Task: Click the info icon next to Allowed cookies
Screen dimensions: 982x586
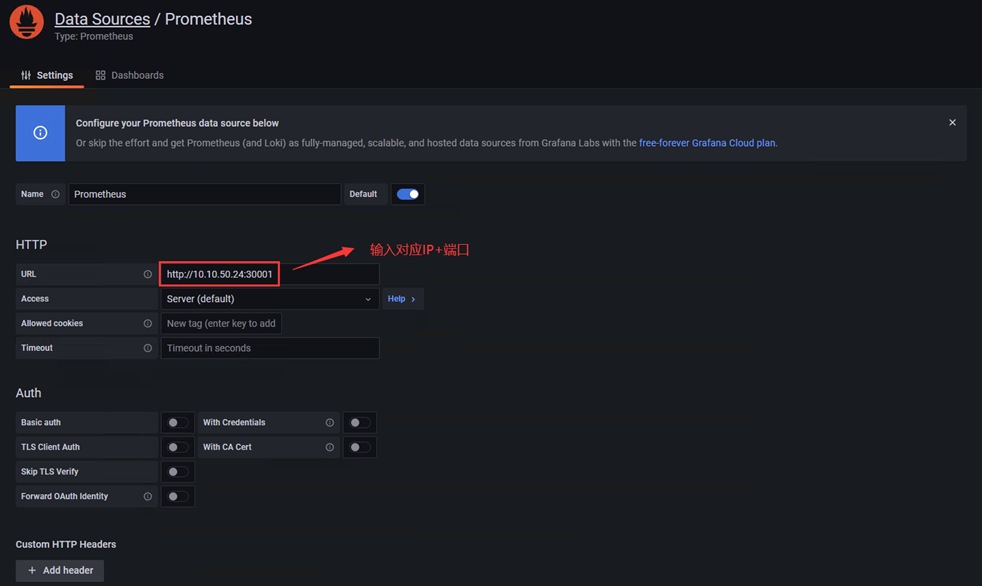Action: [148, 324]
